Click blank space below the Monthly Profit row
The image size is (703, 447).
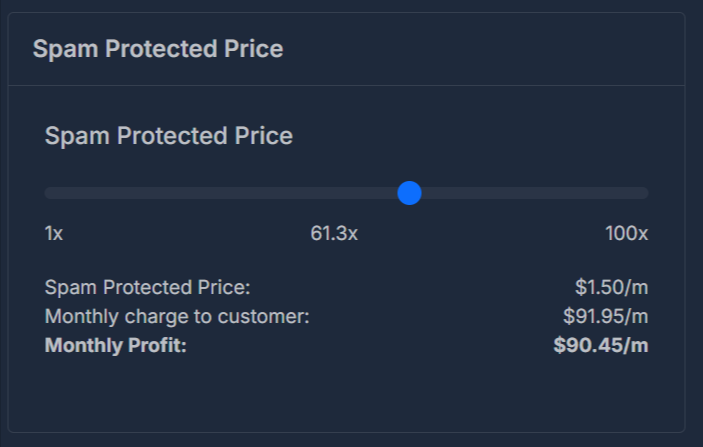coord(346,395)
